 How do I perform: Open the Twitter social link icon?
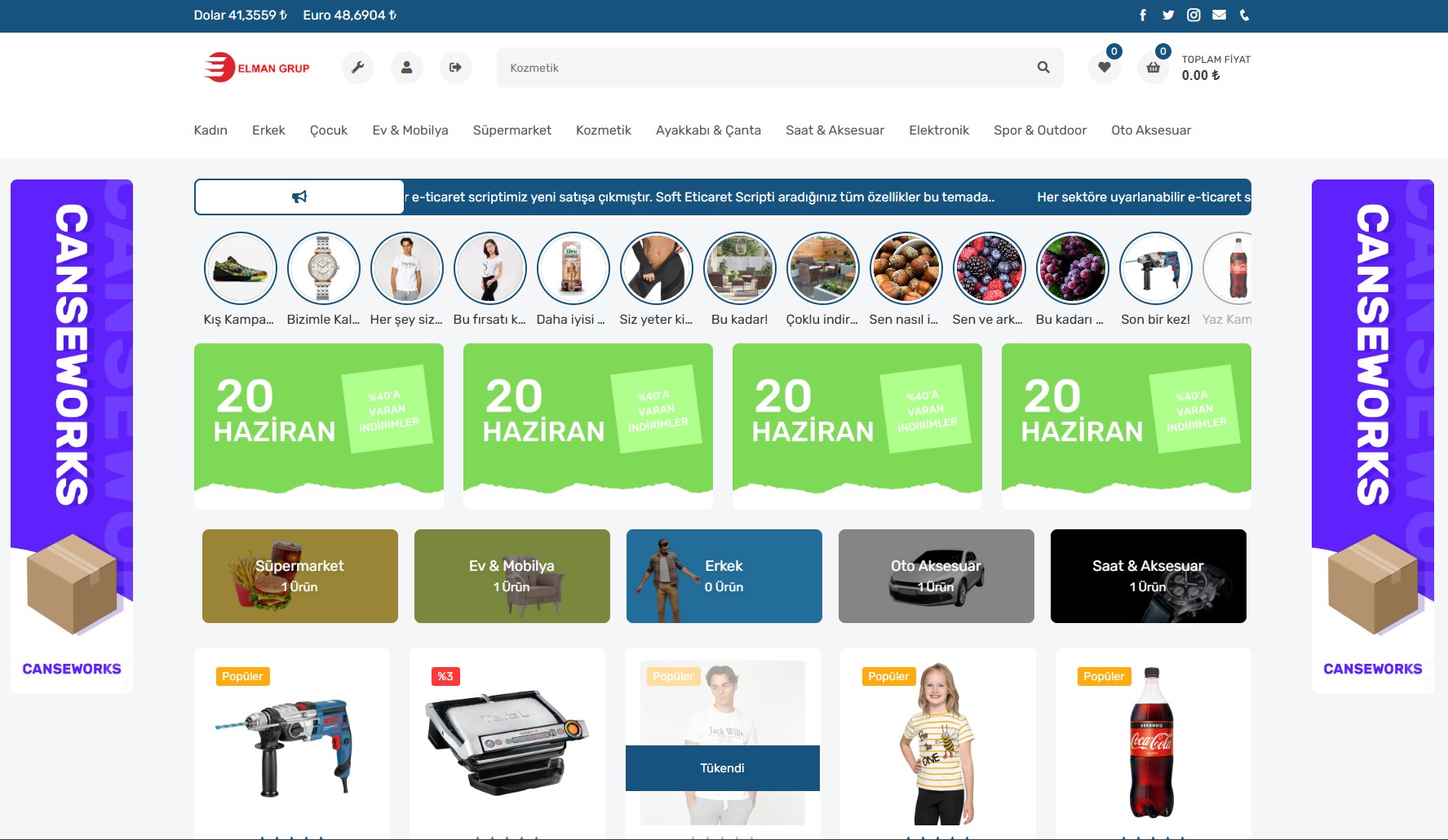coord(1168,15)
